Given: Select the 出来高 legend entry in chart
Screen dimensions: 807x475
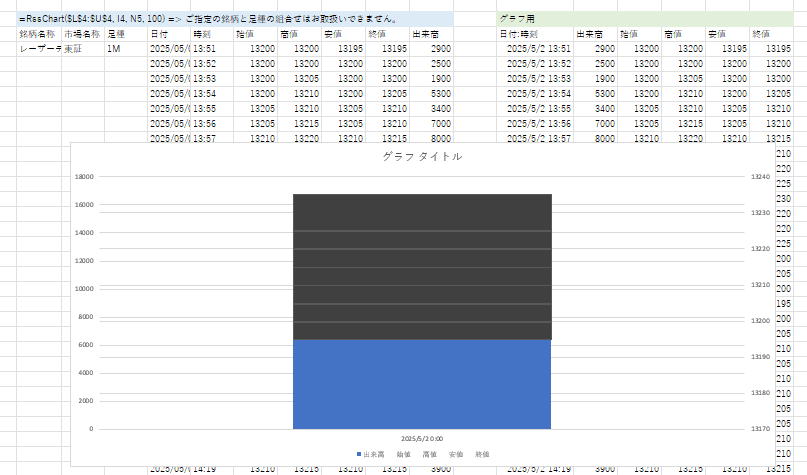Looking at the screenshot, I should [371, 454].
